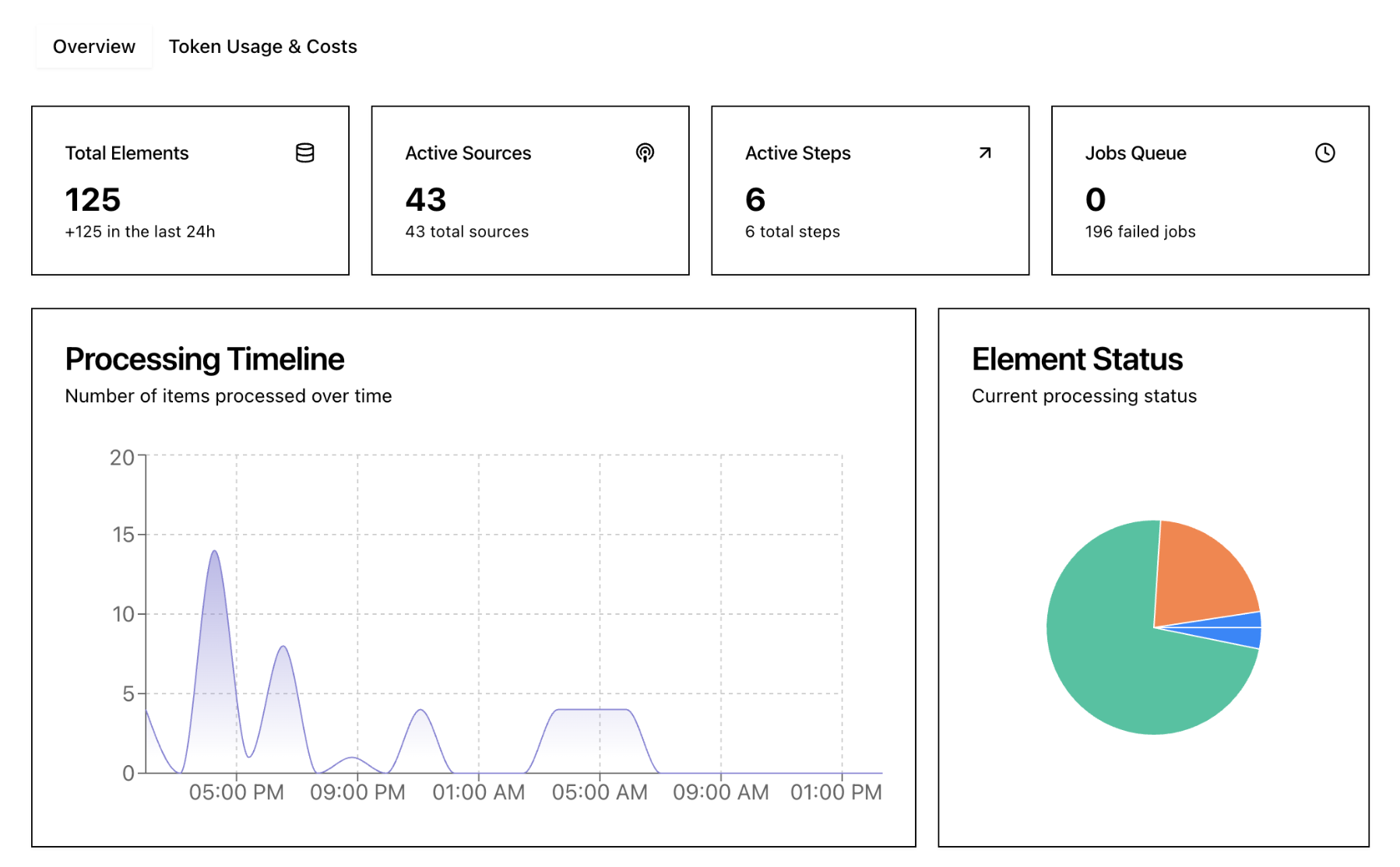1400x867 pixels.
Task: Click the Processing Timeline heading
Action: (204, 360)
